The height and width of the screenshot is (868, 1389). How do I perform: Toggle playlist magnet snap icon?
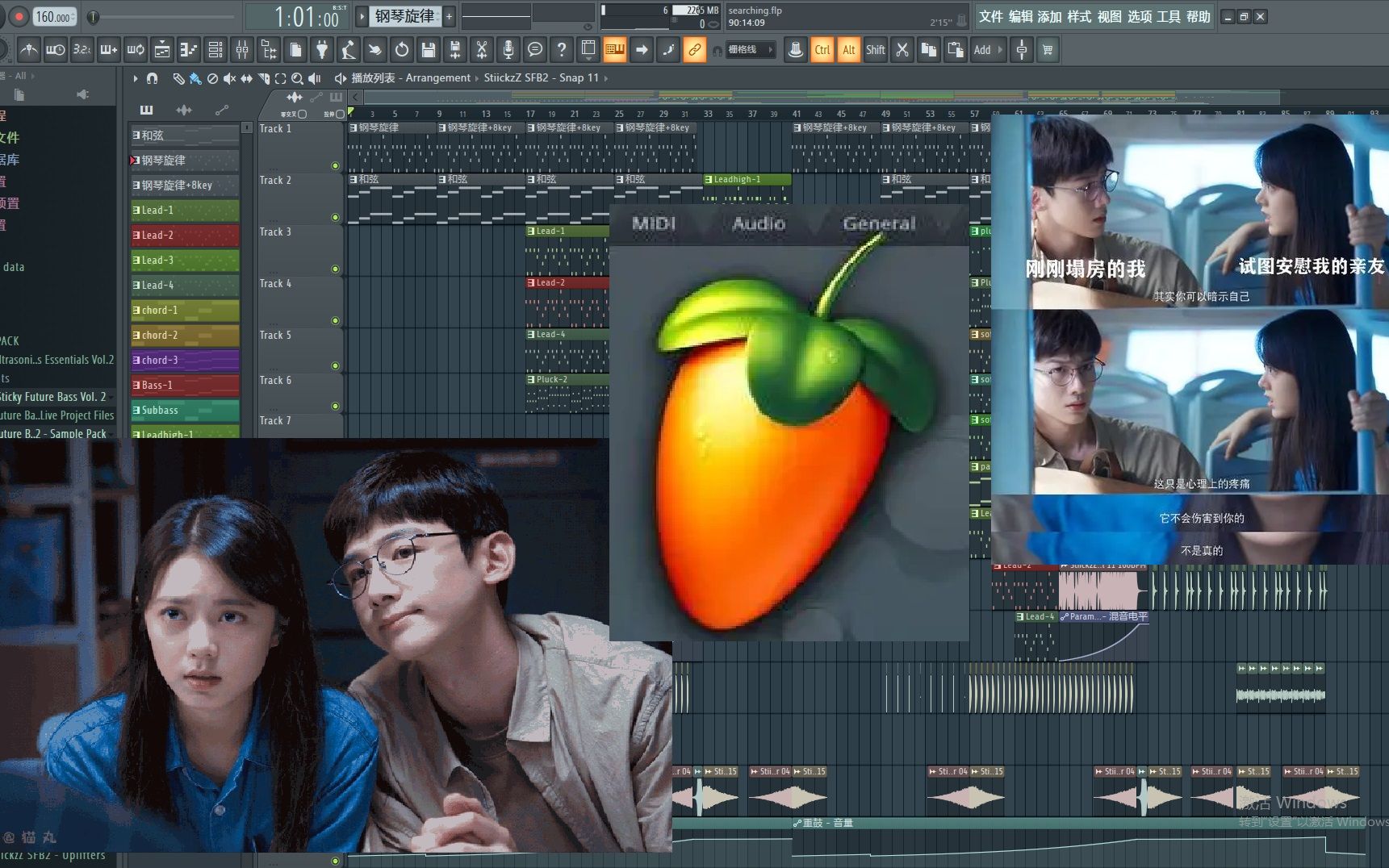point(152,78)
